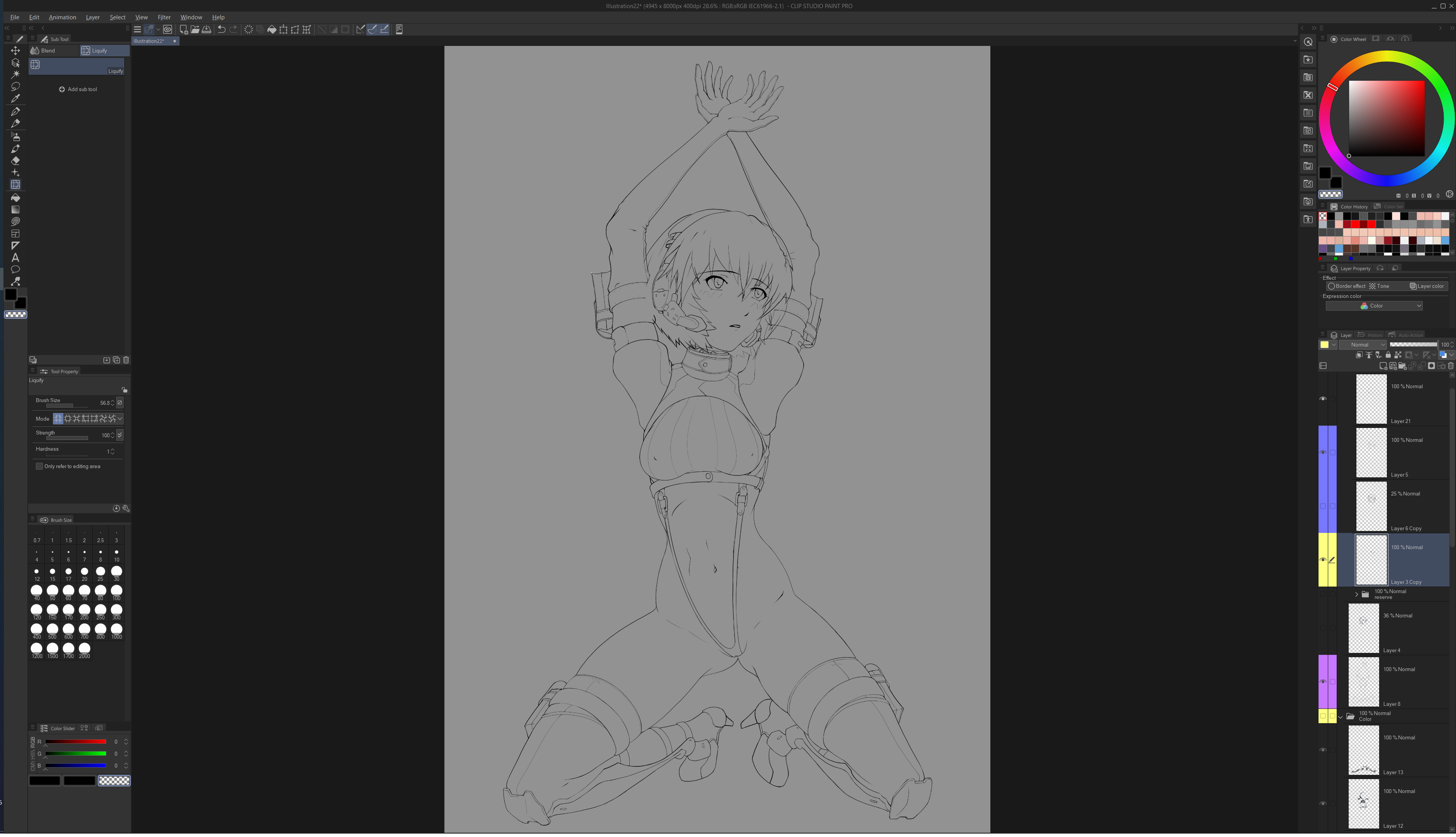The height and width of the screenshot is (837, 1456).
Task: Expand the reserve layer folder
Action: pyautogui.click(x=1356, y=594)
